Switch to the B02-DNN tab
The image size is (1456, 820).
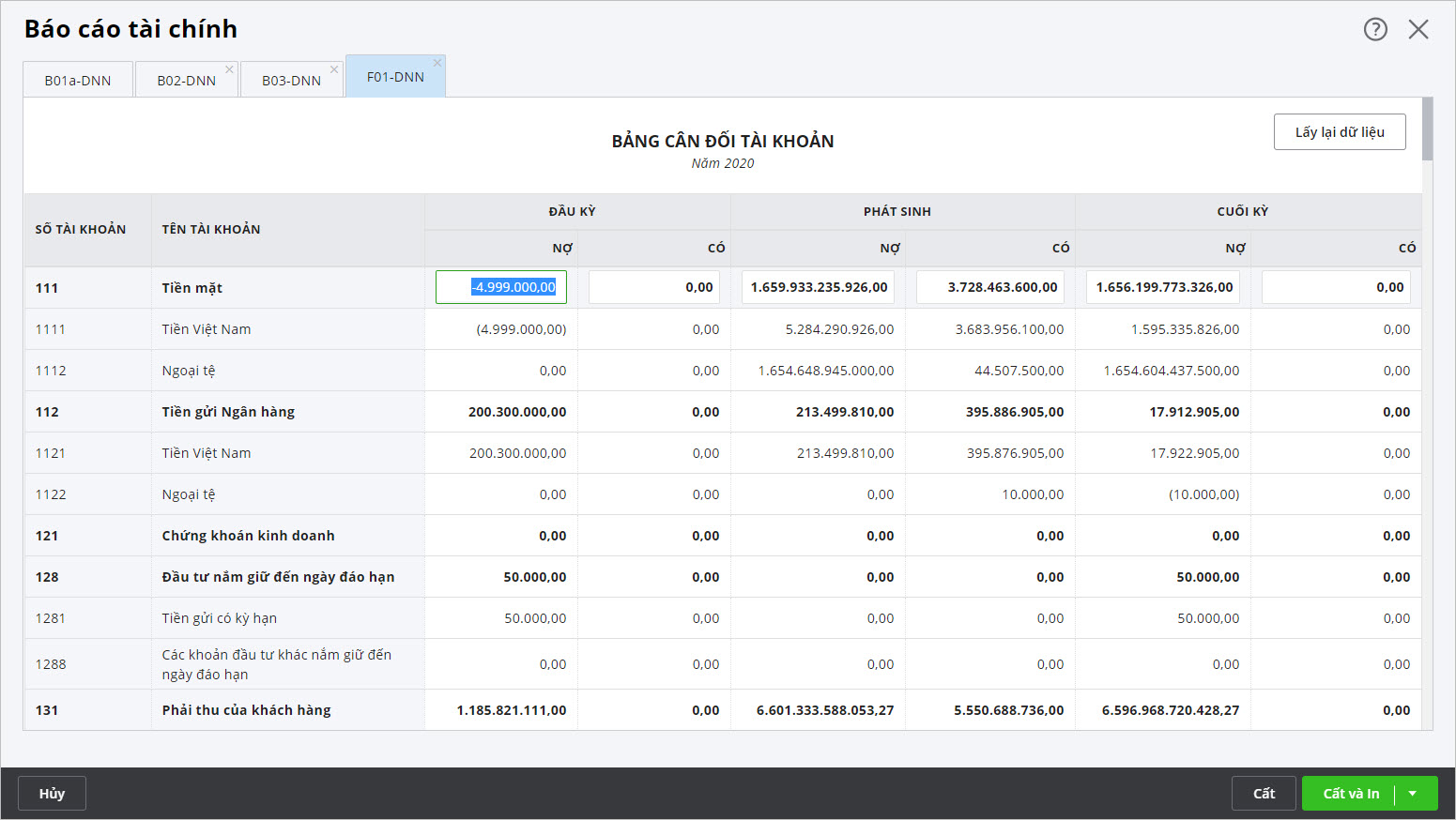click(x=186, y=81)
